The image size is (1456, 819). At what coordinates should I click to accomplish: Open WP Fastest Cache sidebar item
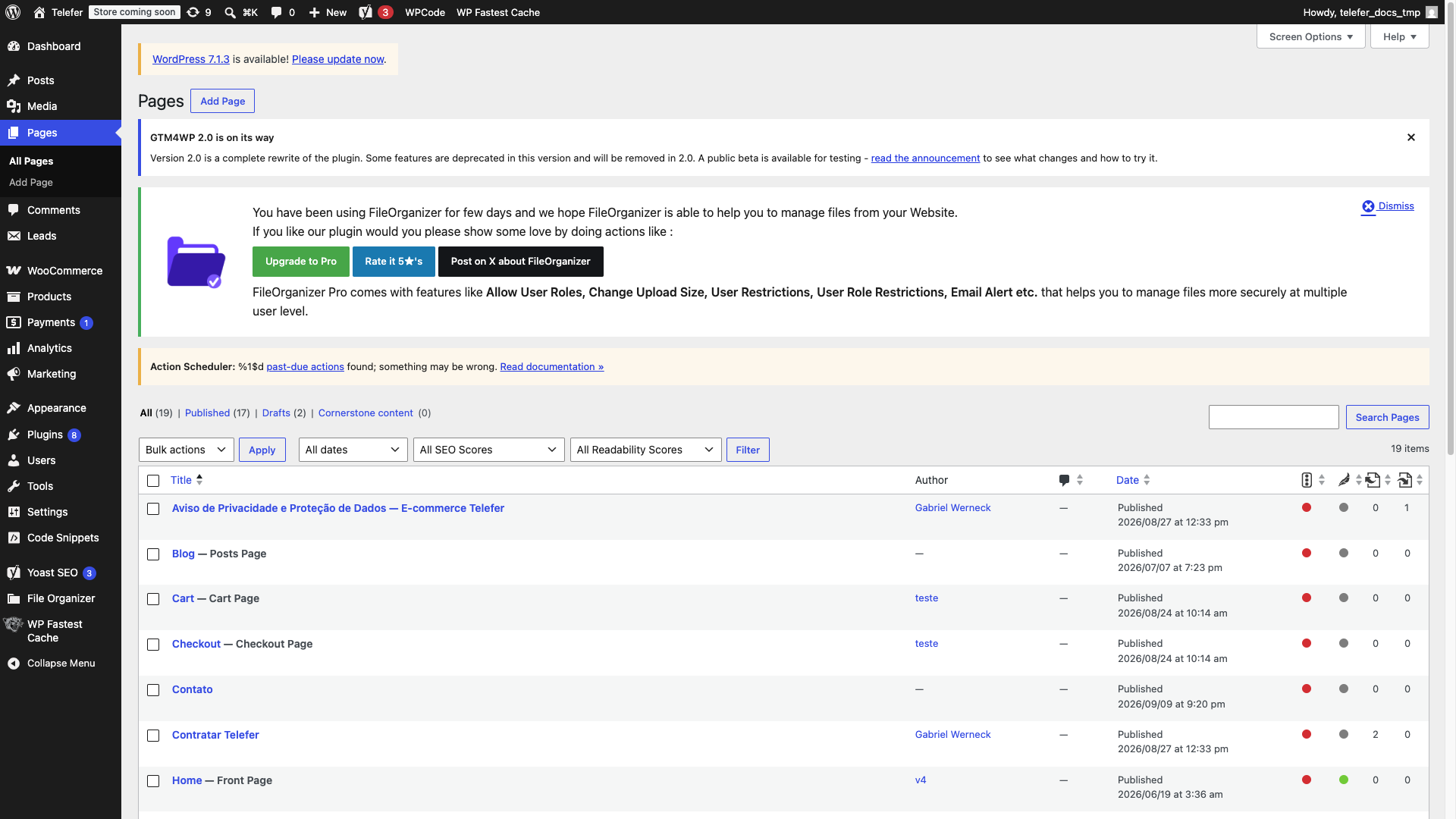(x=61, y=631)
